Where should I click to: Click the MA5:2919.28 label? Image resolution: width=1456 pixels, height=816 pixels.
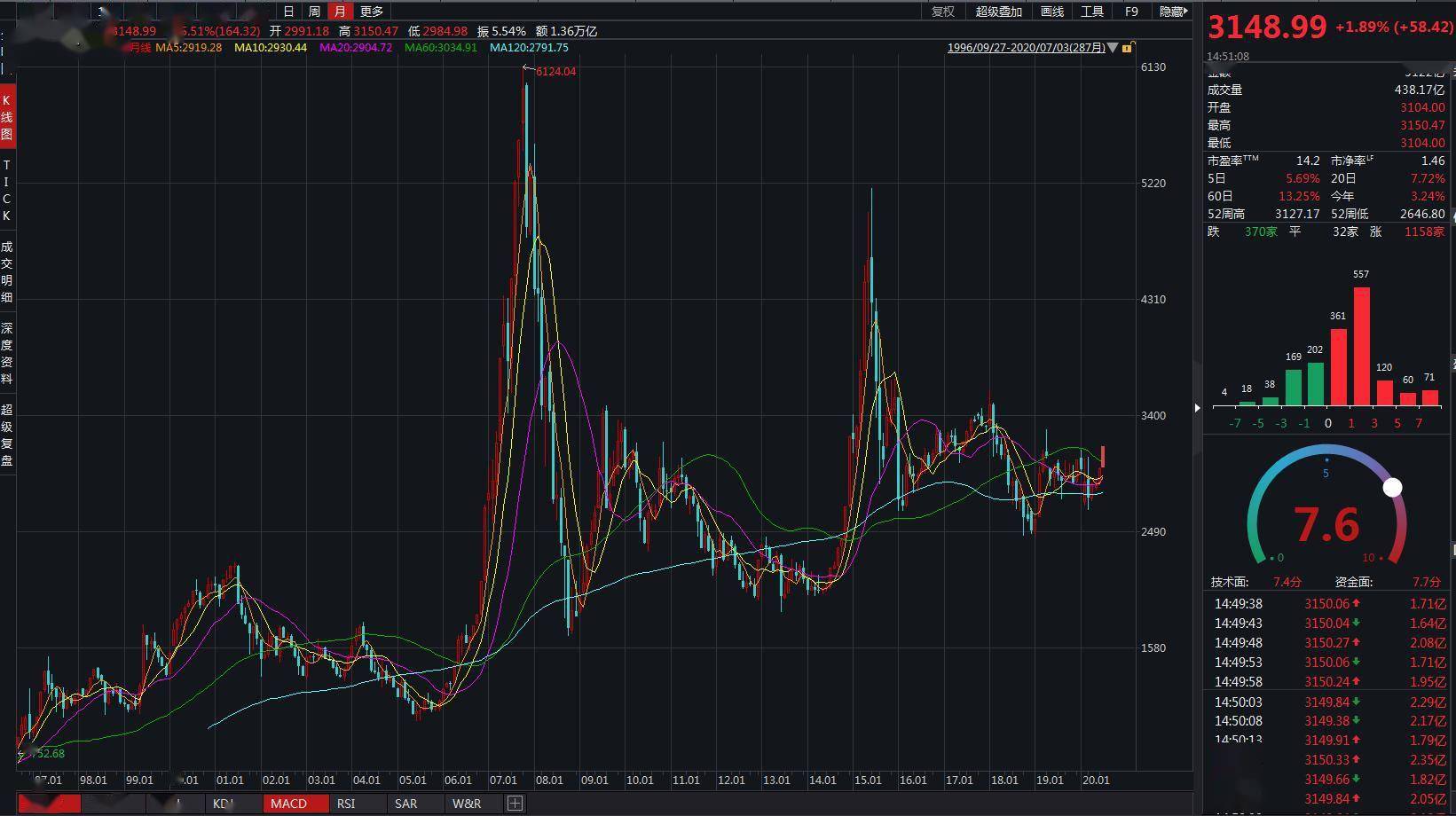click(x=189, y=48)
